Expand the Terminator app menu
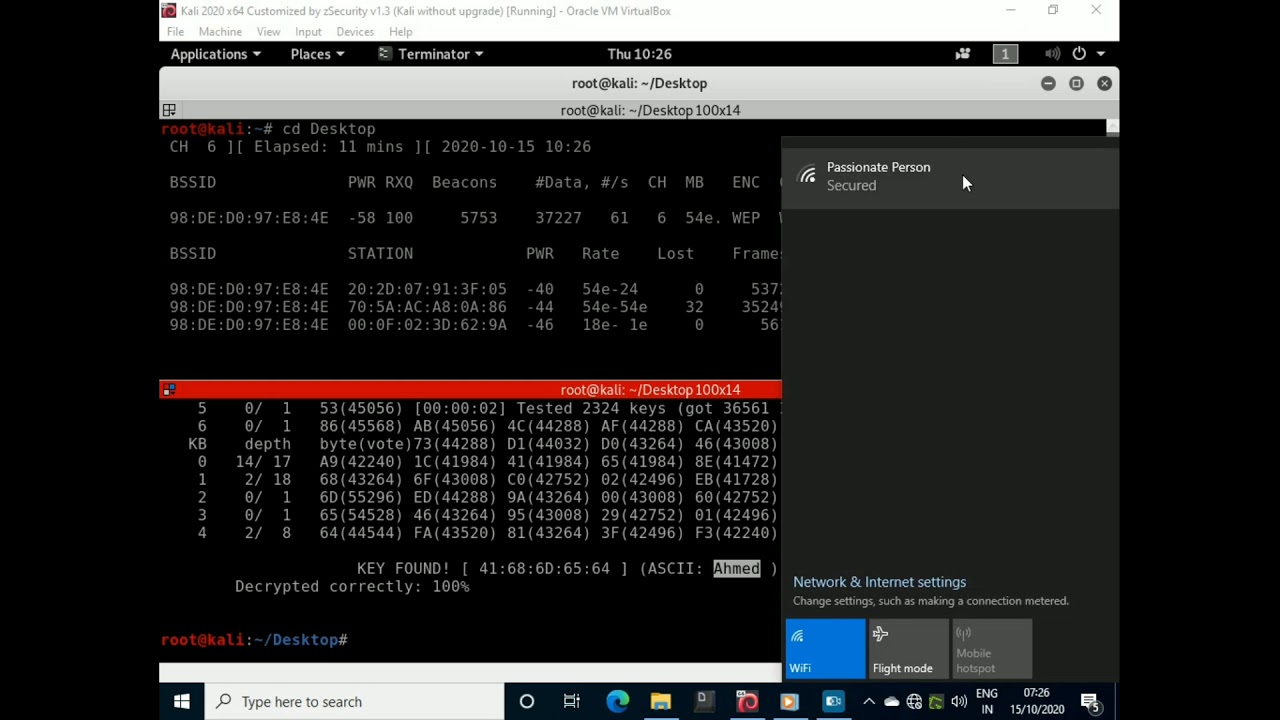Viewport: 1280px width, 720px height. [x=431, y=54]
